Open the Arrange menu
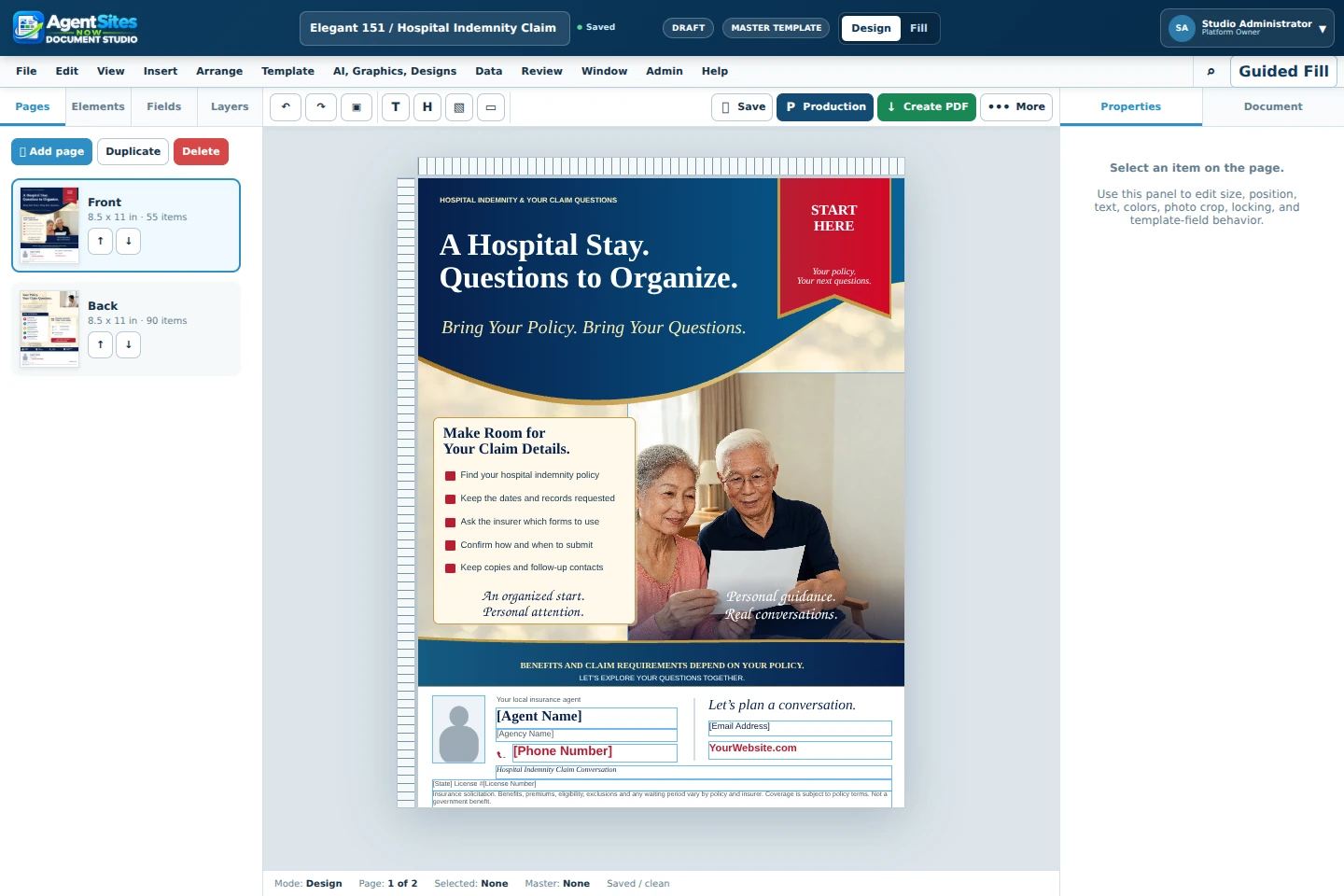Image resolution: width=1344 pixels, height=896 pixels. (x=219, y=71)
